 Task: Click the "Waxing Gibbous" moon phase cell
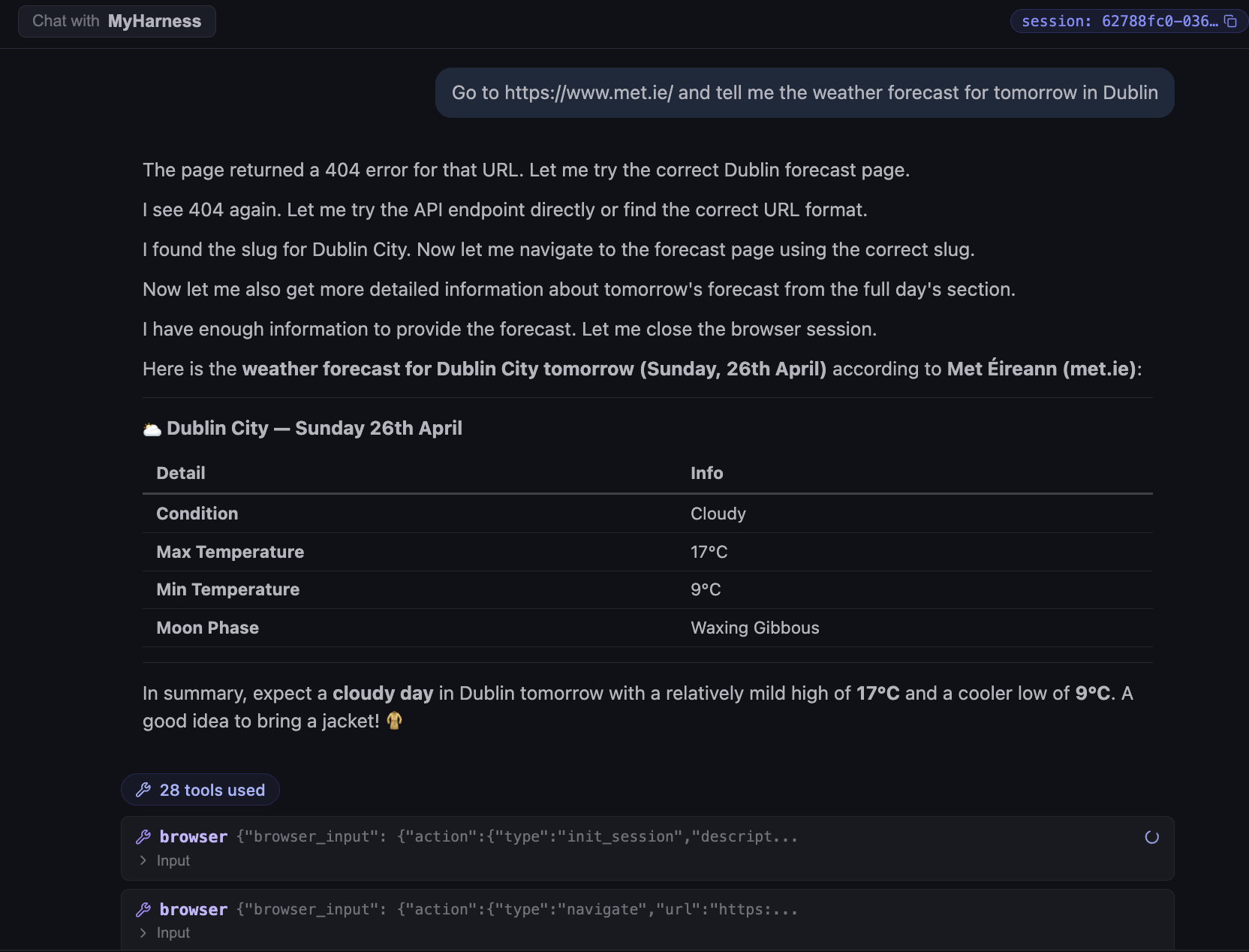754,628
